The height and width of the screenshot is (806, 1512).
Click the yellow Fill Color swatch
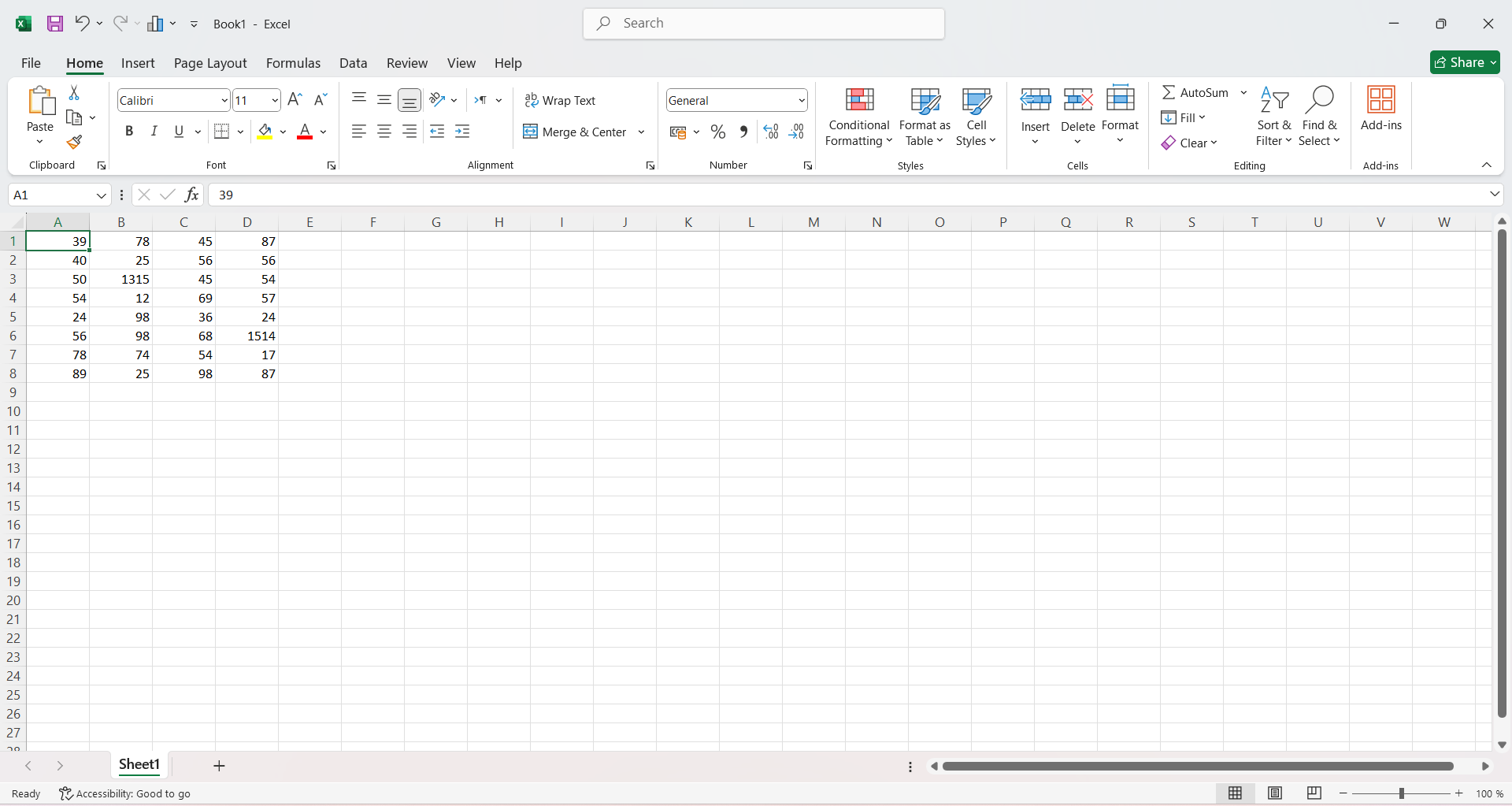click(x=265, y=132)
